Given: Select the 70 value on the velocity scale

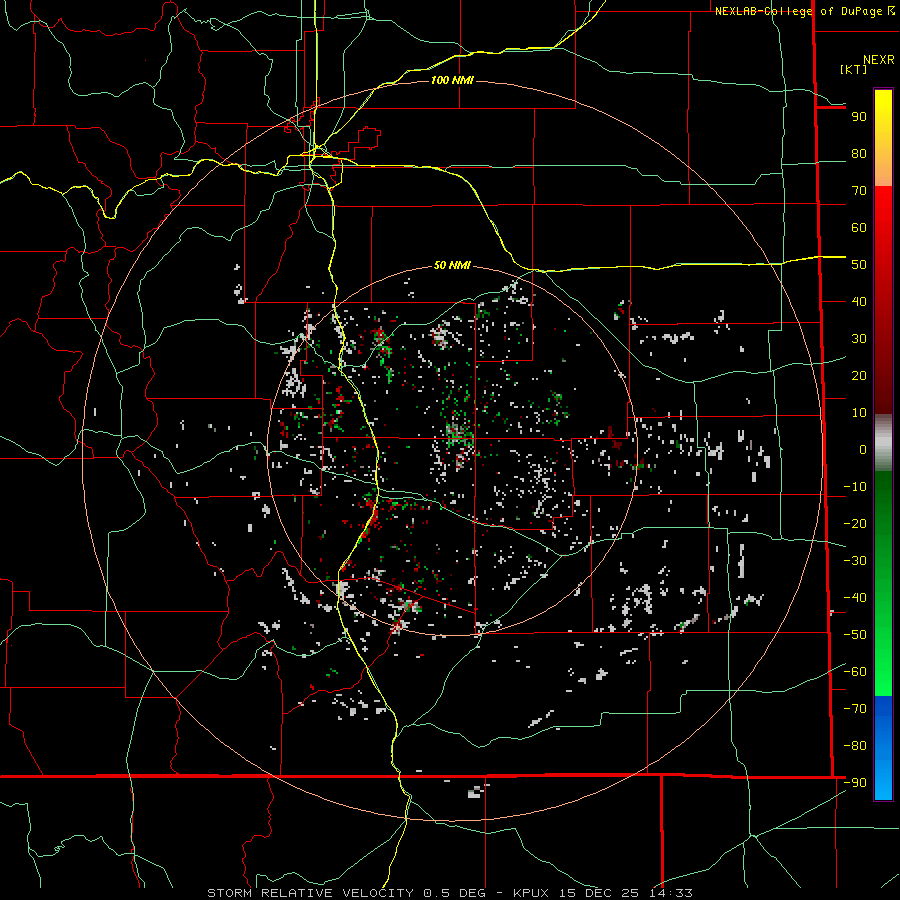Looking at the screenshot, I should [859, 191].
